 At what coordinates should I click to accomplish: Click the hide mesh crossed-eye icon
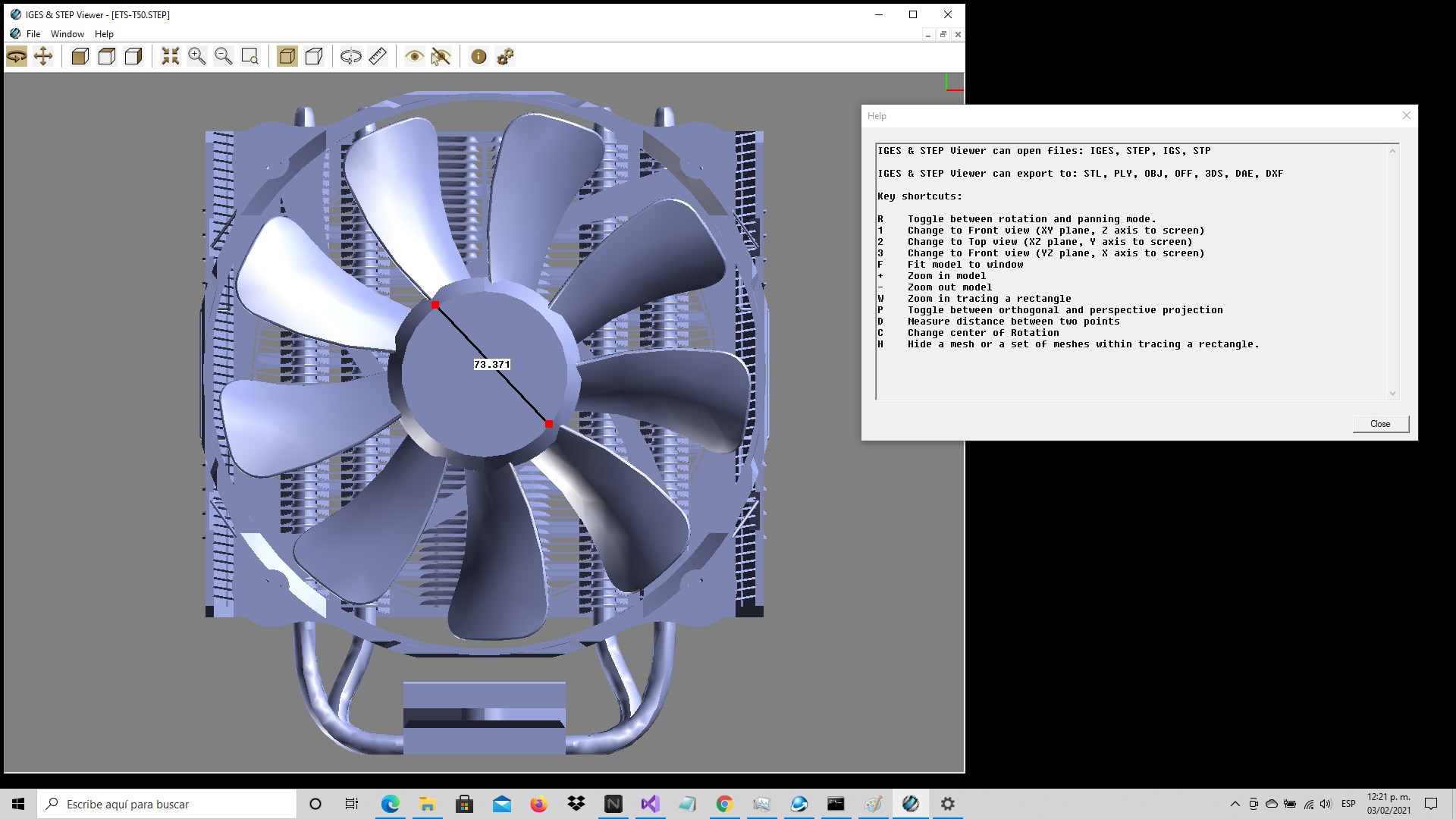(x=441, y=56)
